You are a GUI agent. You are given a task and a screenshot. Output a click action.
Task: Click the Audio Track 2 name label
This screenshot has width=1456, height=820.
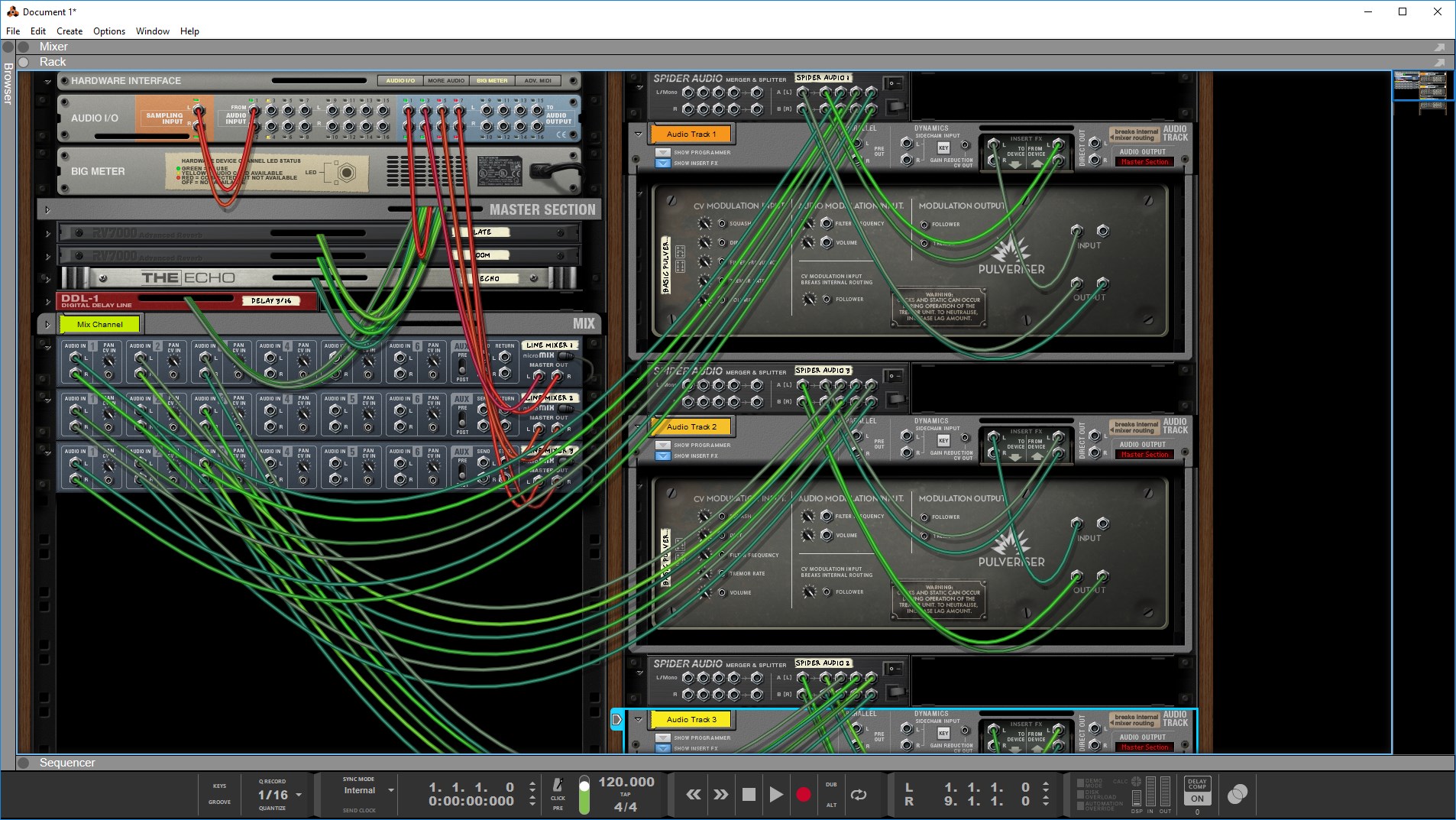tap(691, 426)
